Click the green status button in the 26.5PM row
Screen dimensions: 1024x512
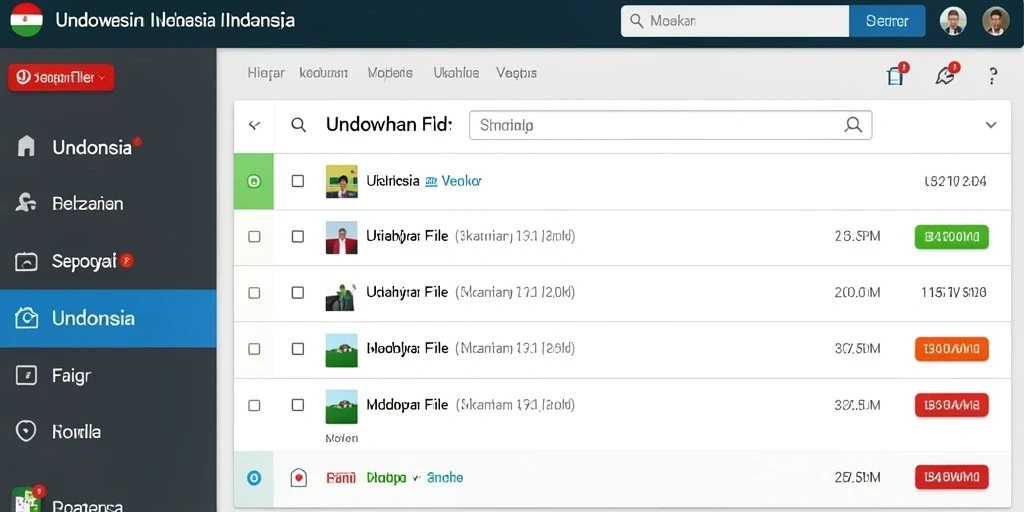tap(952, 236)
